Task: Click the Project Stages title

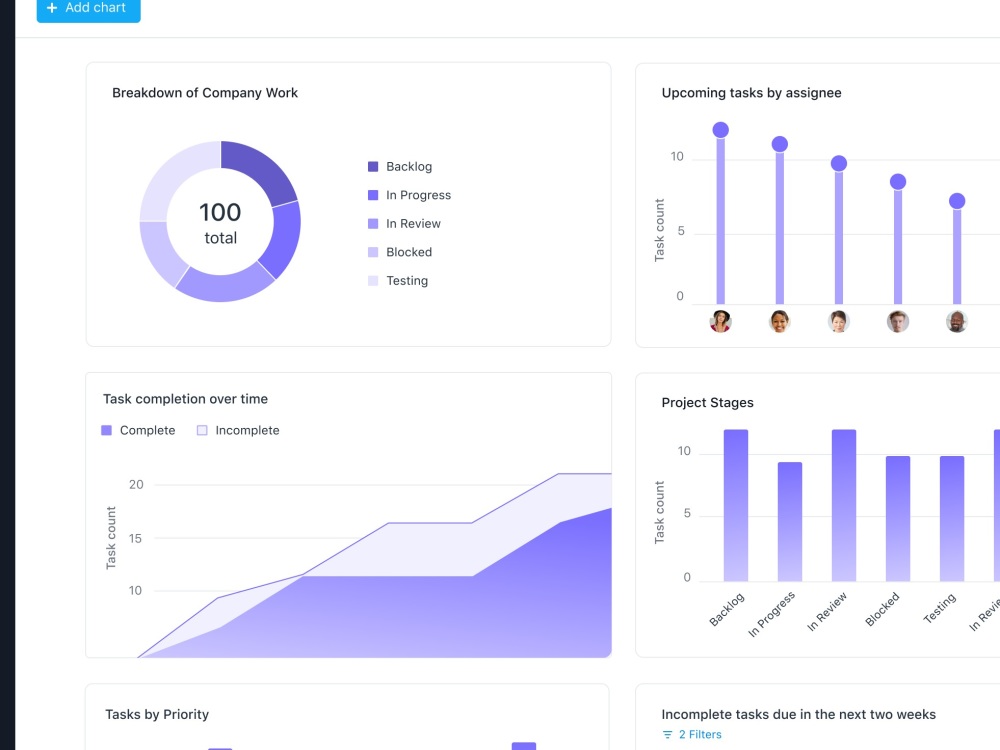Action: pos(707,402)
